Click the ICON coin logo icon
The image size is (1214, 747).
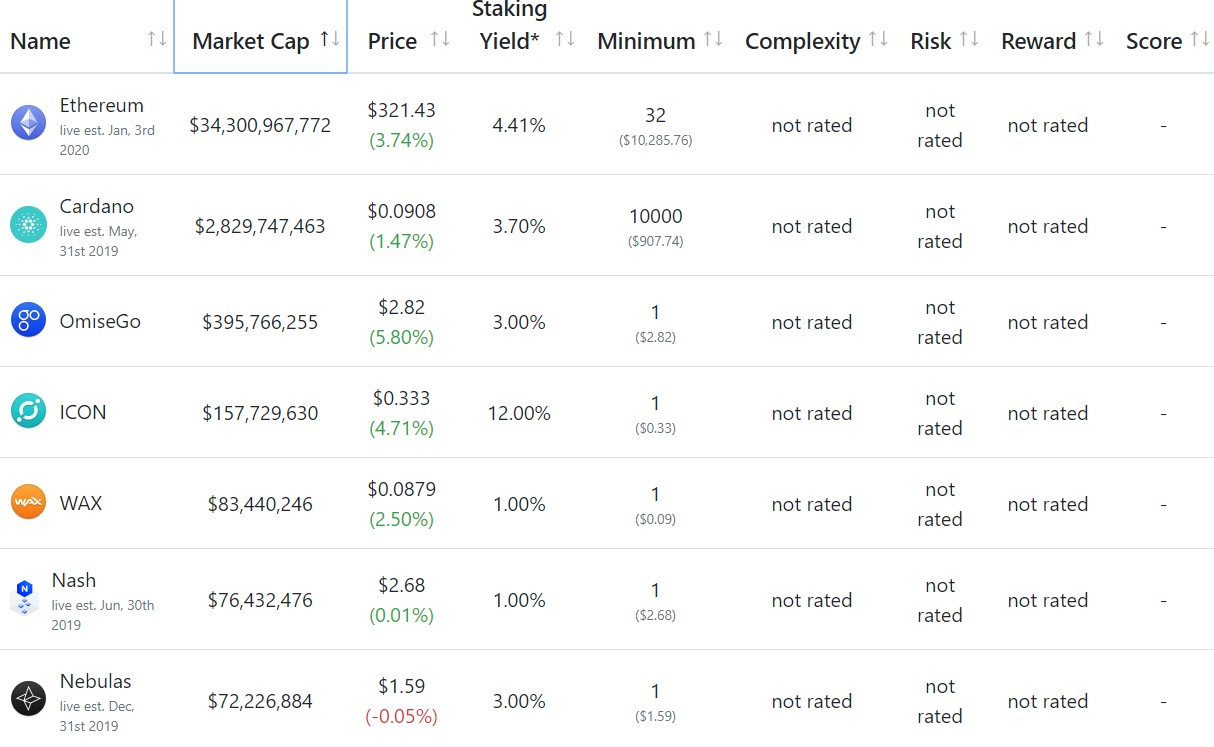pyautogui.click(x=28, y=412)
